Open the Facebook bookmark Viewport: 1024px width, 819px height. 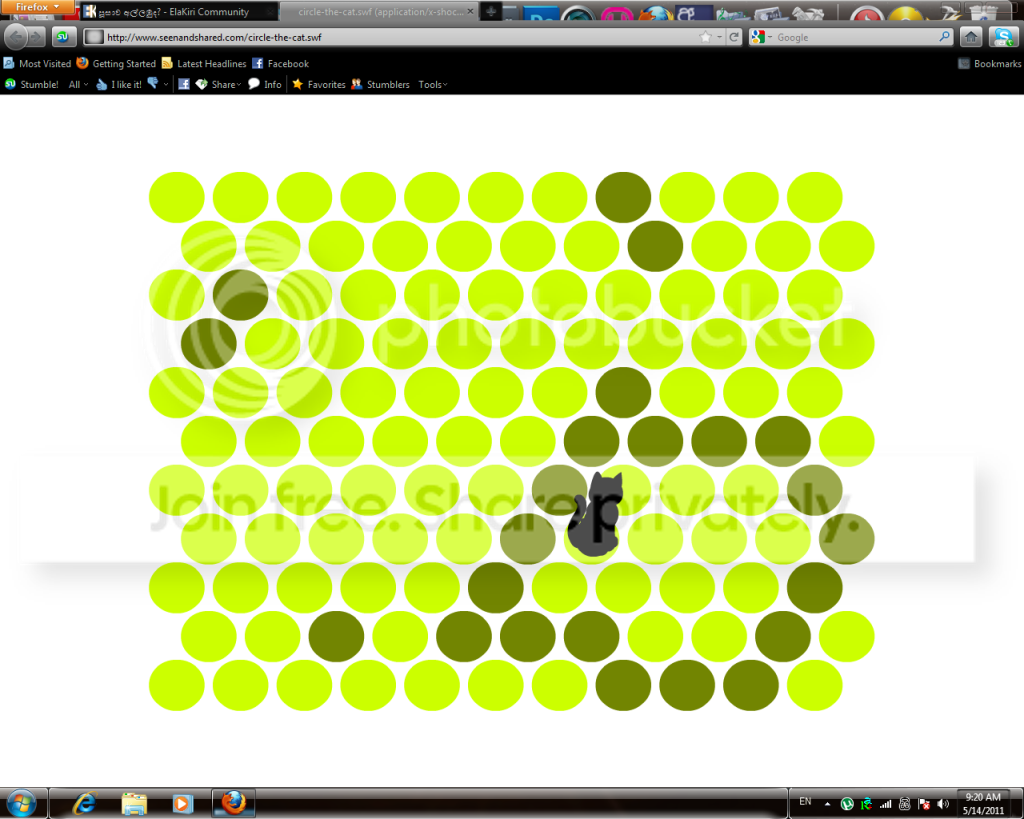pyautogui.click(x=280, y=63)
